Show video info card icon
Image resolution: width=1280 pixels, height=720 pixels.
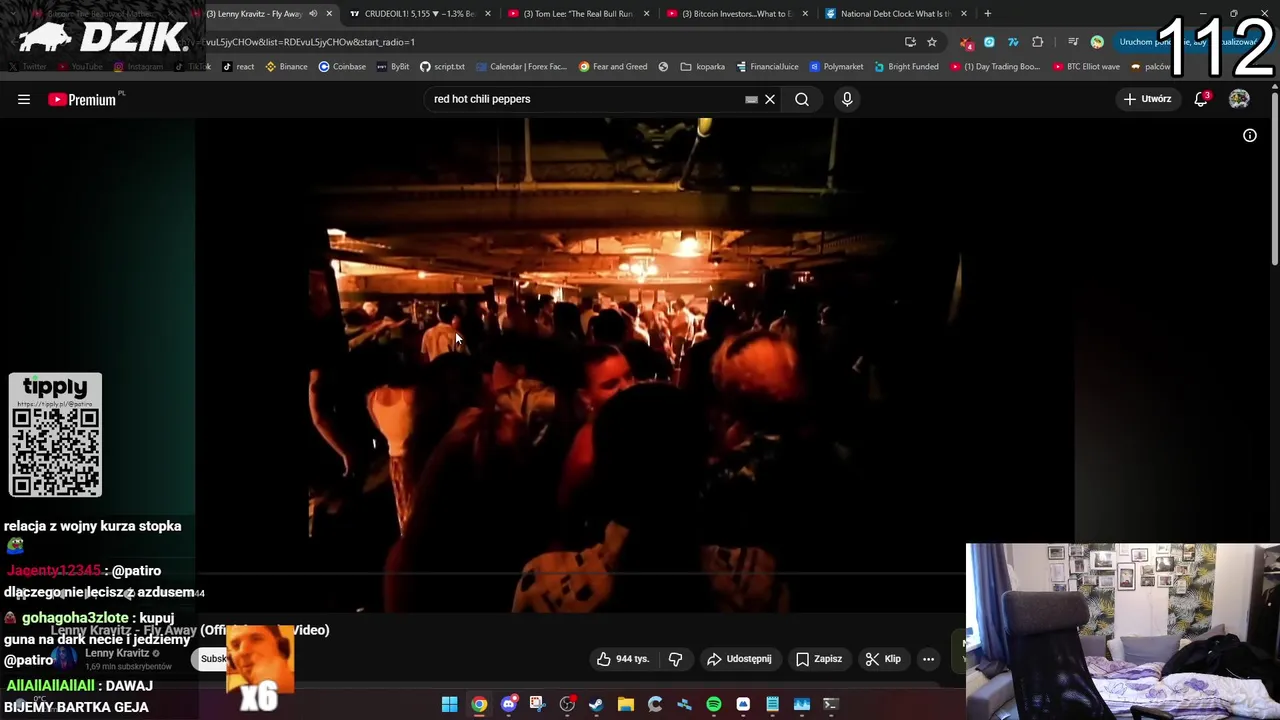coord(1250,135)
